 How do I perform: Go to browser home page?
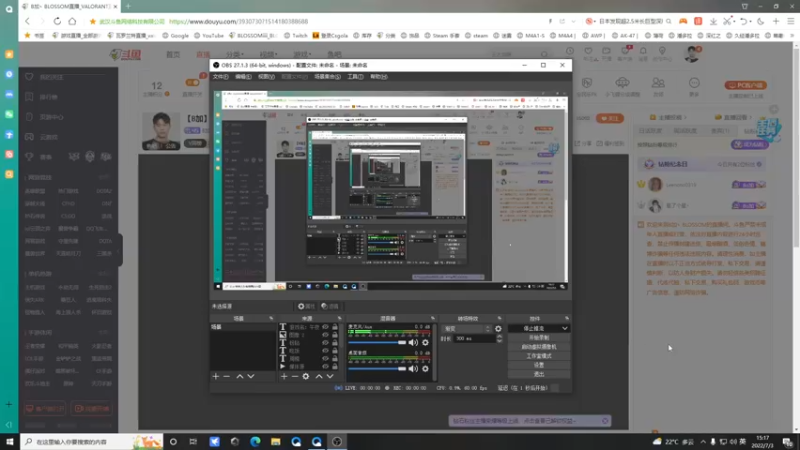pos(72,21)
